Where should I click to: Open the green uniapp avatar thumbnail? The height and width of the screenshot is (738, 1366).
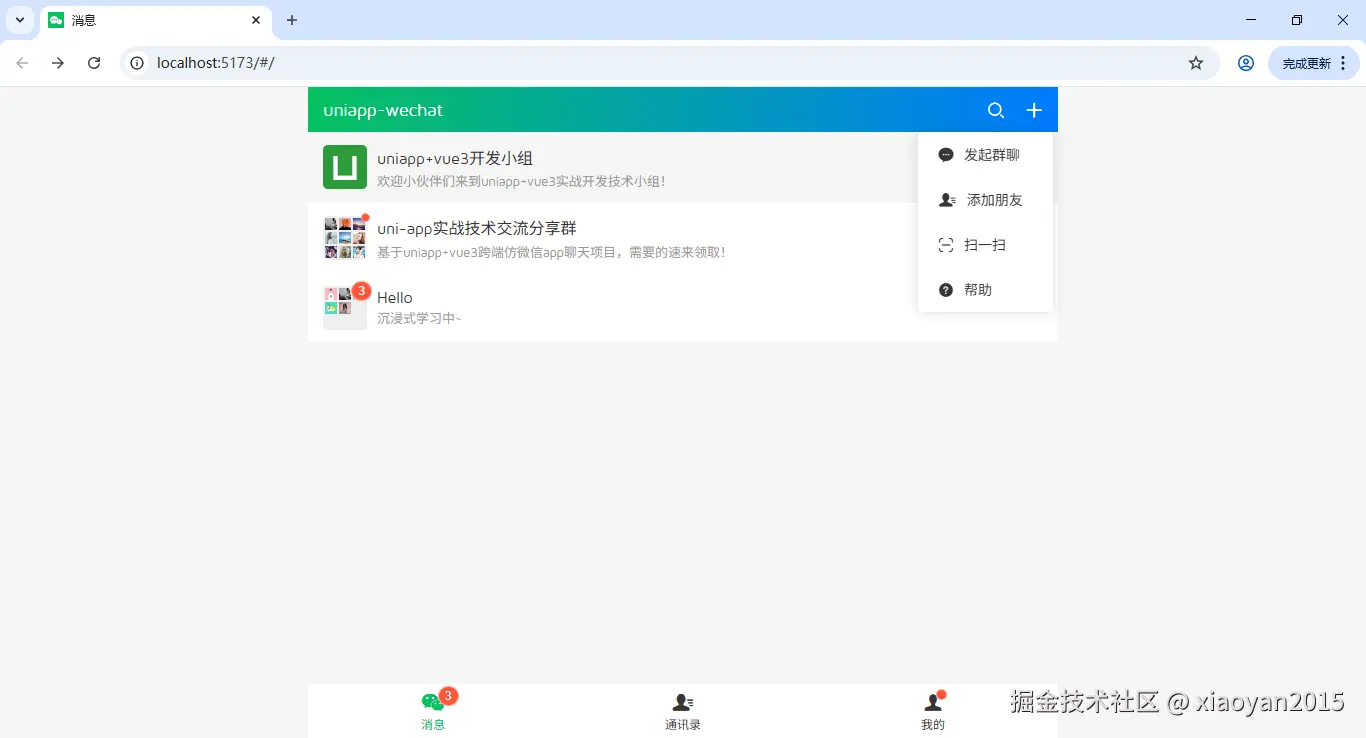[345, 167]
